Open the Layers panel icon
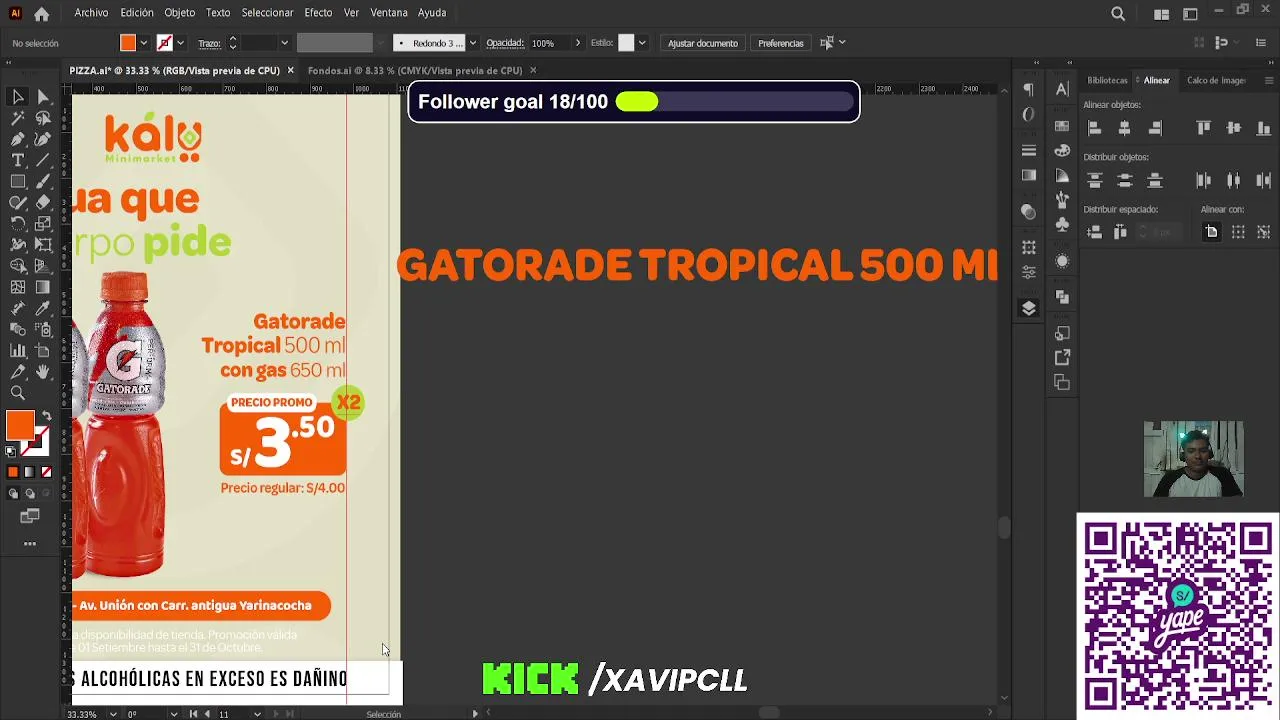 coord(1029,308)
